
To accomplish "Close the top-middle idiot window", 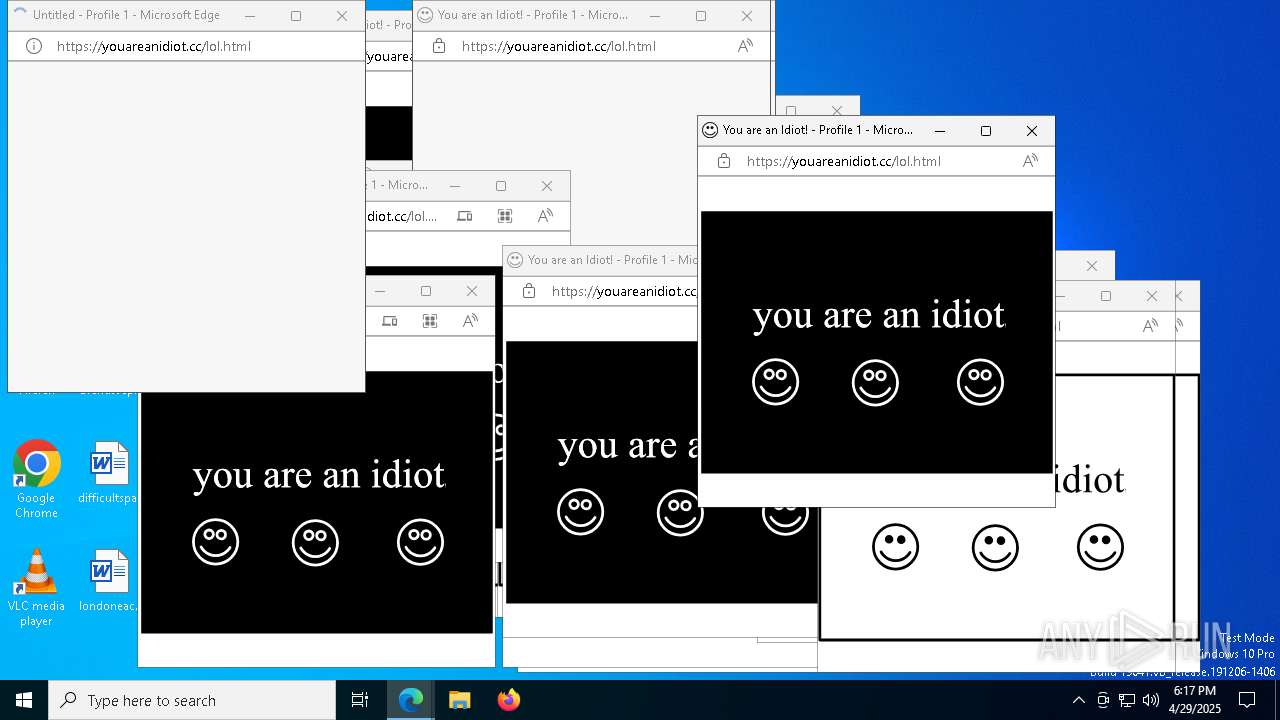I will coord(747,16).
